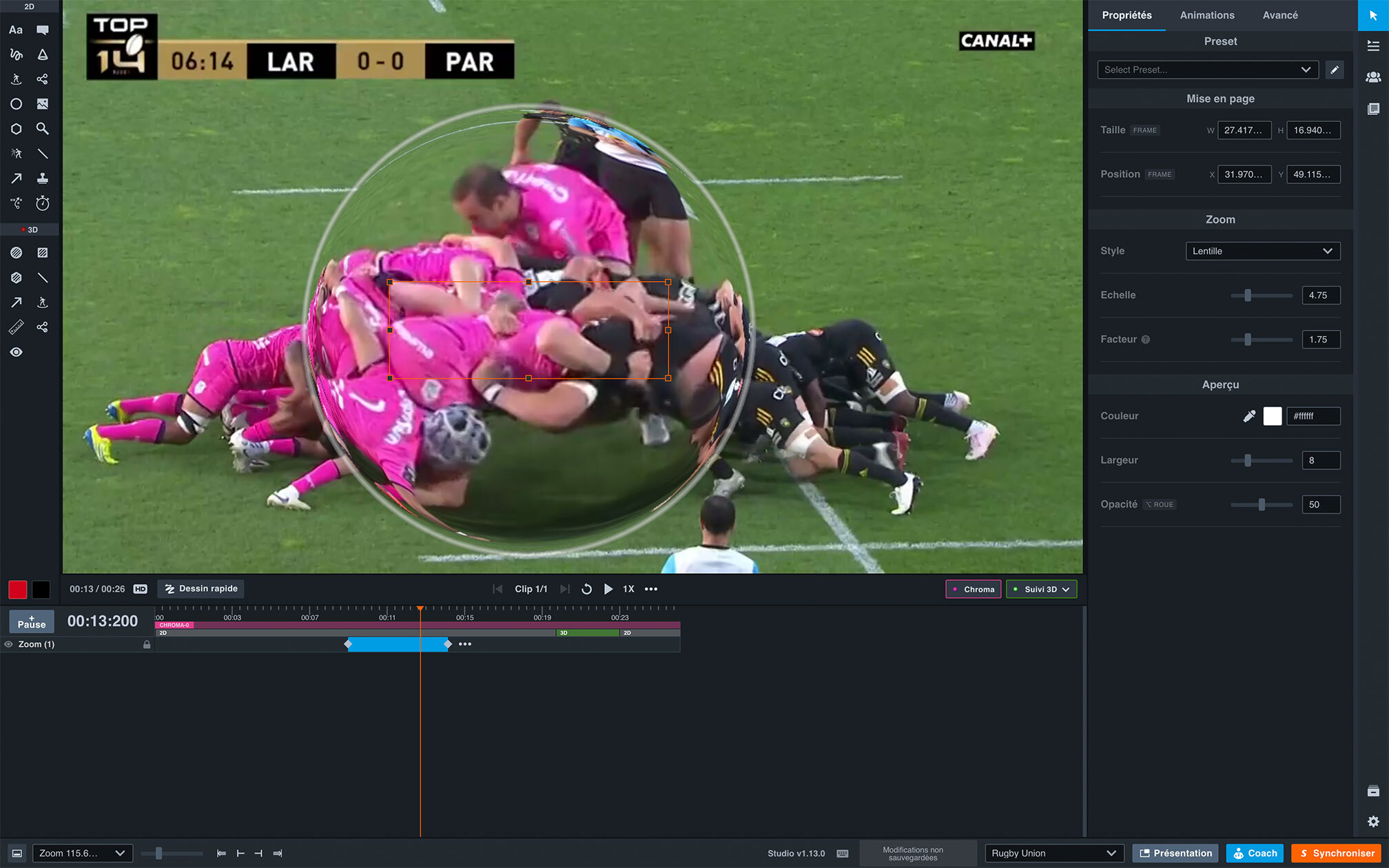Select the stopwatch timer tool
The width and height of the screenshot is (1389, 868).
(x=42, y=203)
